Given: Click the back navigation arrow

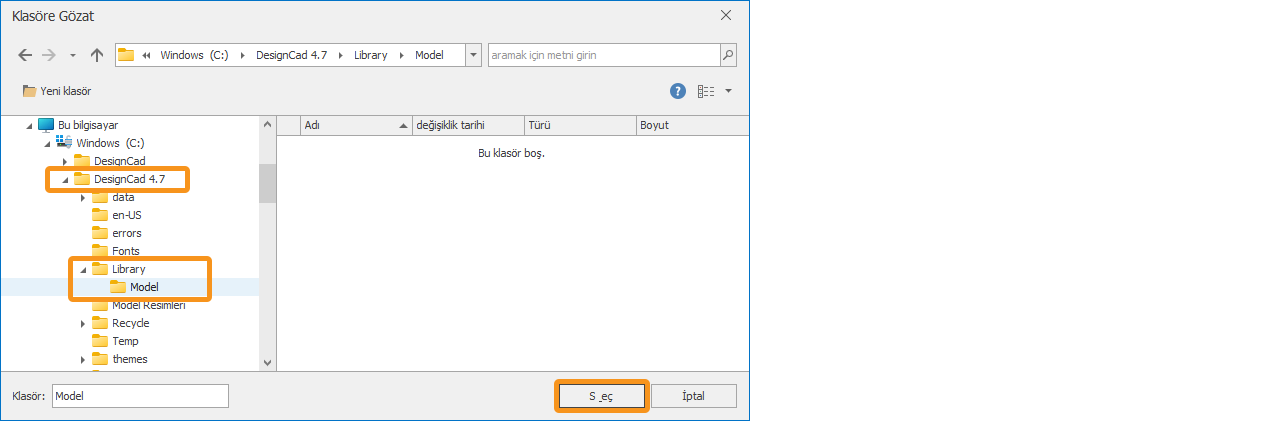Looking at the screenshot, I should click(25, 55).
